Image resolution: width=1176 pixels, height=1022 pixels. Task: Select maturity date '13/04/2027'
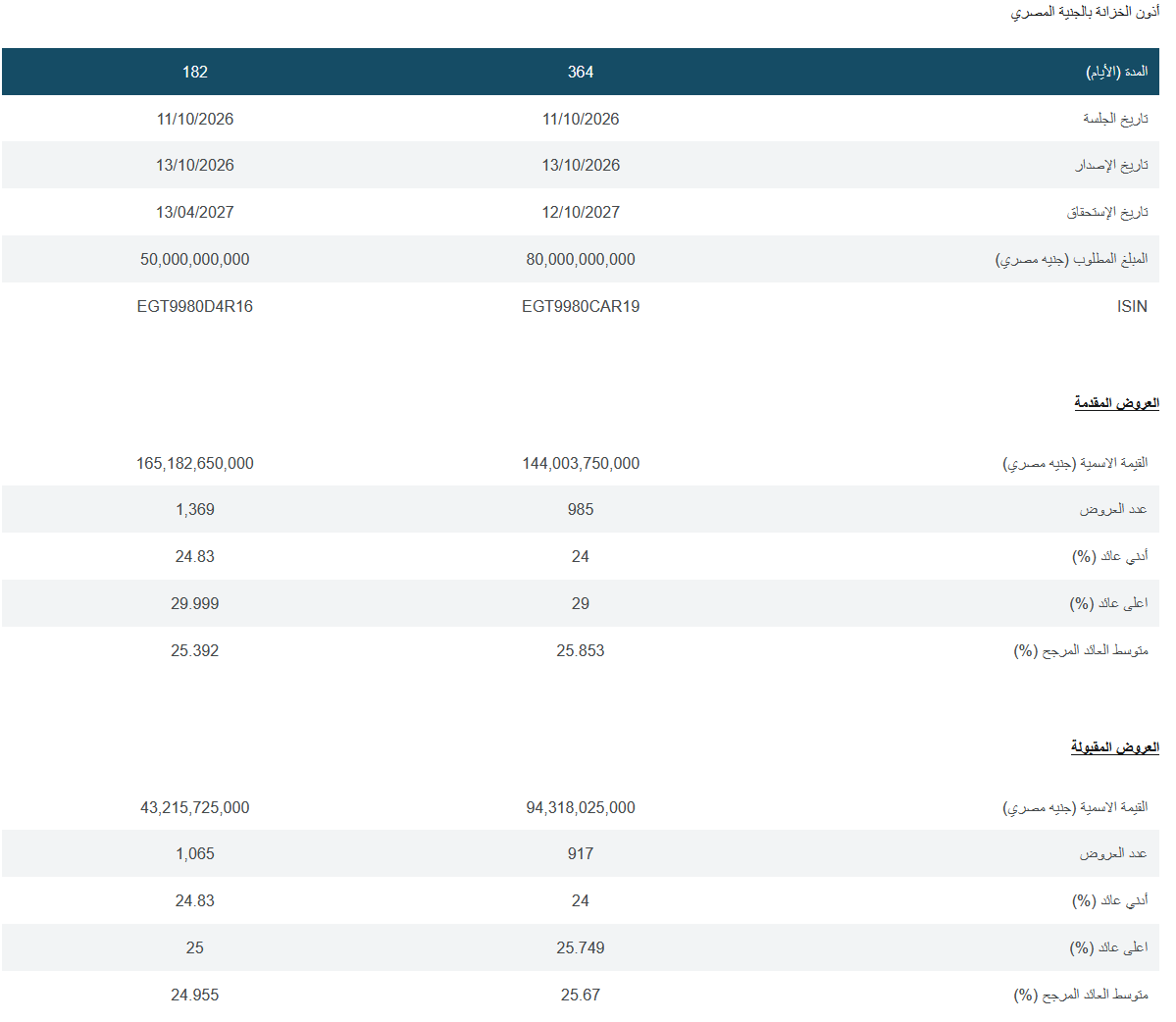195,212
